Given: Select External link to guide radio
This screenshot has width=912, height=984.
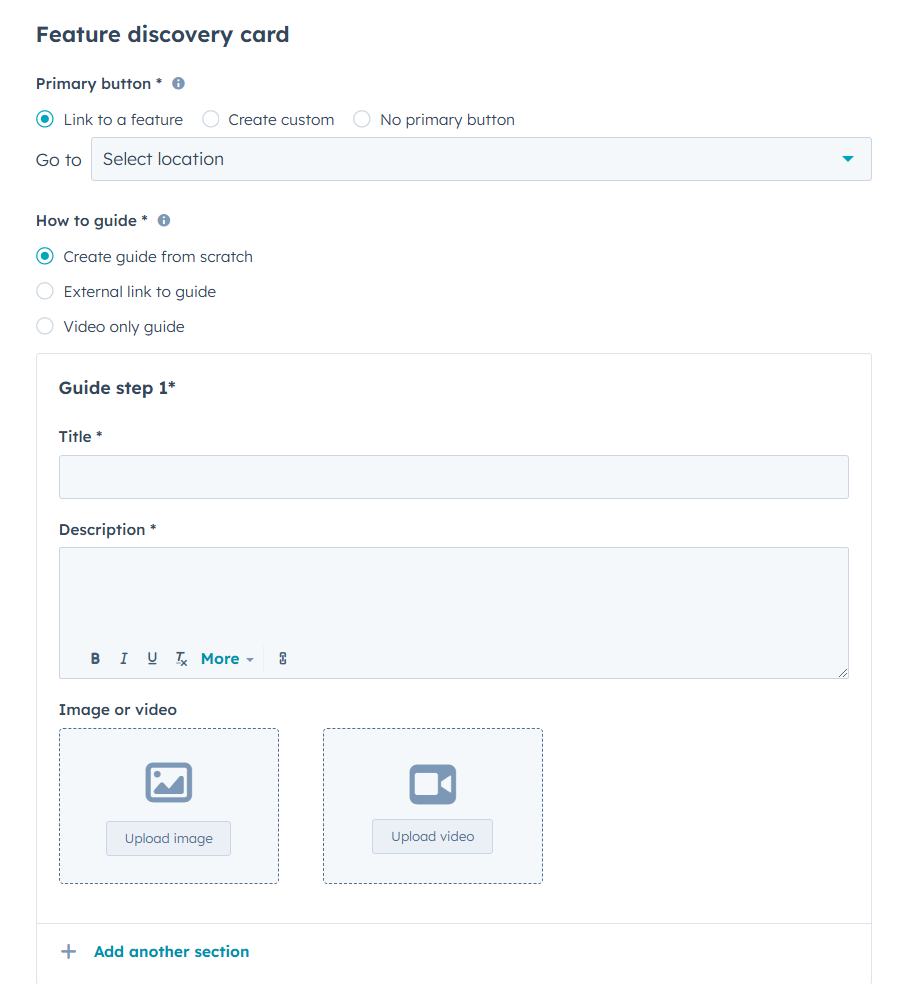Looking at the screenshot, I should pos(45,292).
